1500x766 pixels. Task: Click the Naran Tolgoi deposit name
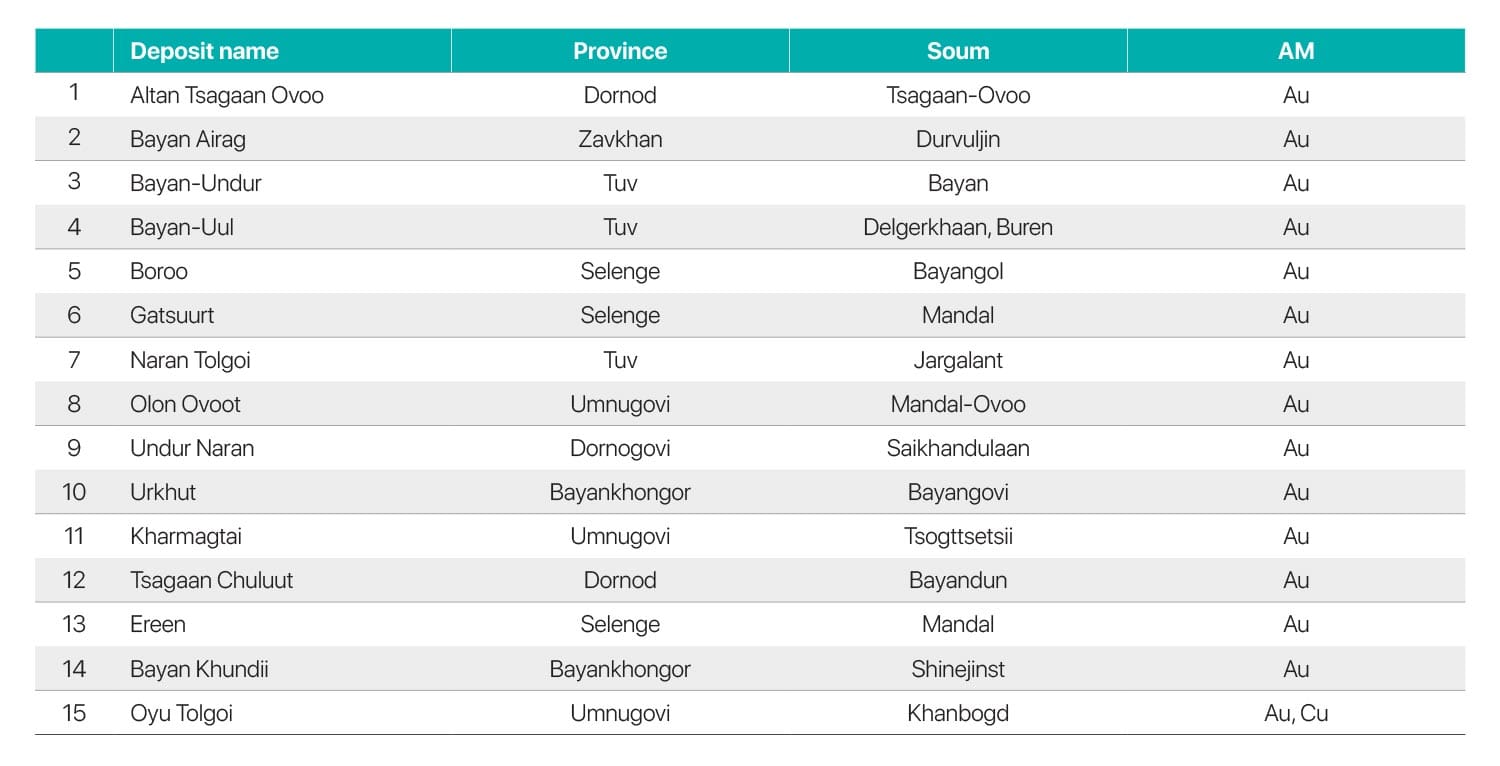(190, 360)
